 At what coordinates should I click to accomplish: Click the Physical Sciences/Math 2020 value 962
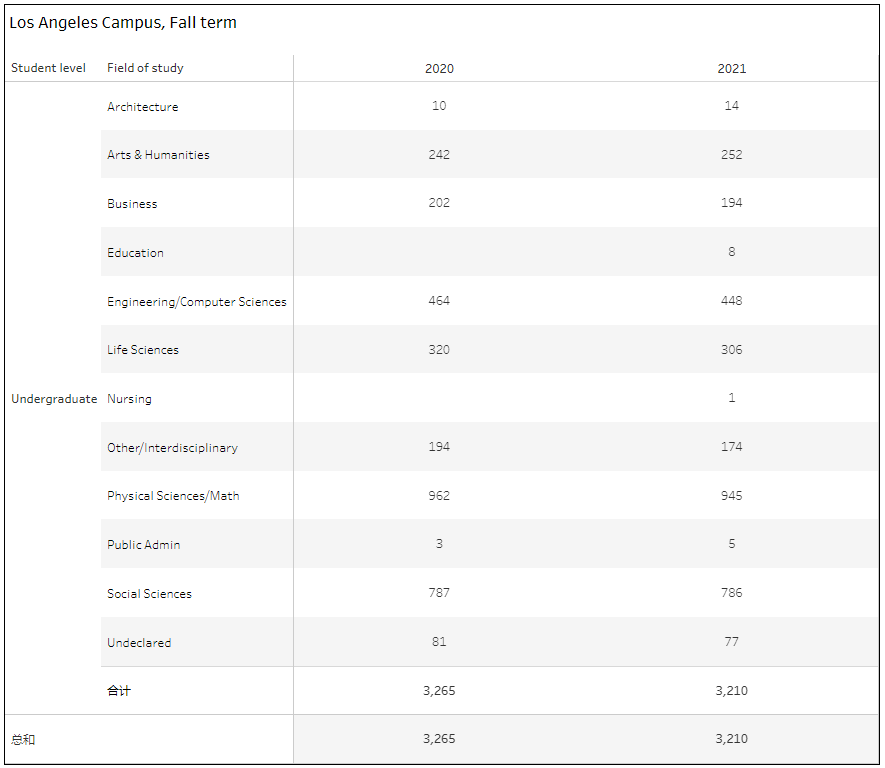[x=439, y=495]
